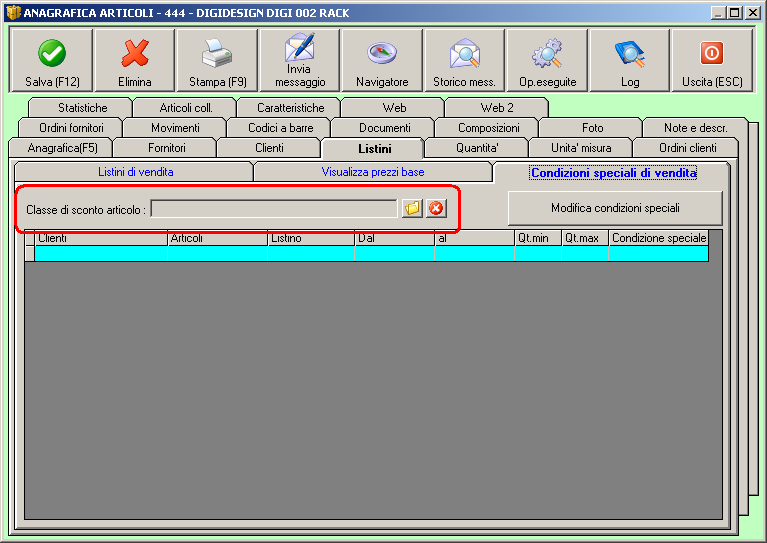767x543 pixels.
Task: Open Storico mess. message history
Action: click(x=464, y=60)
